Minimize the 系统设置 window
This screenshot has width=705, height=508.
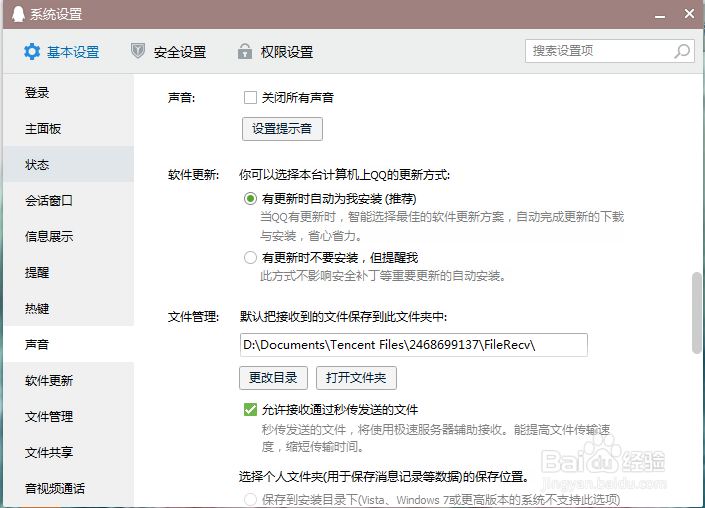point(660,15)
